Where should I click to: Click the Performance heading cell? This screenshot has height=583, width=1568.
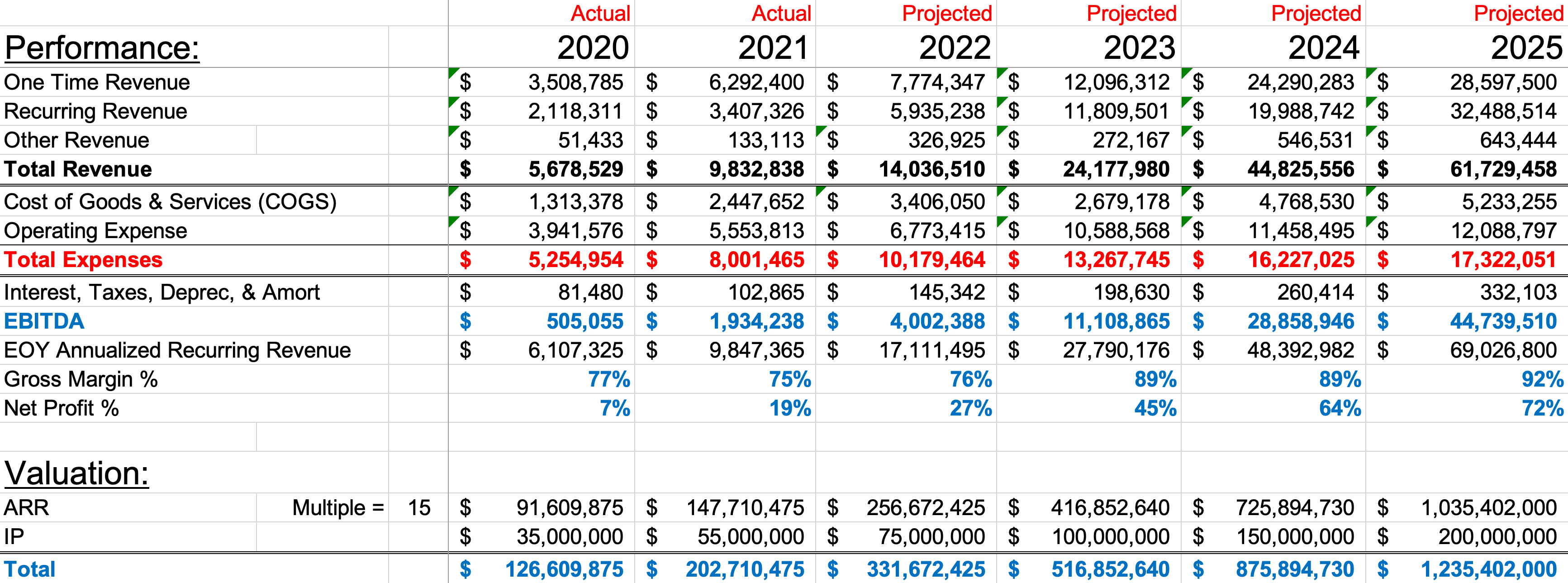point(102,48)
